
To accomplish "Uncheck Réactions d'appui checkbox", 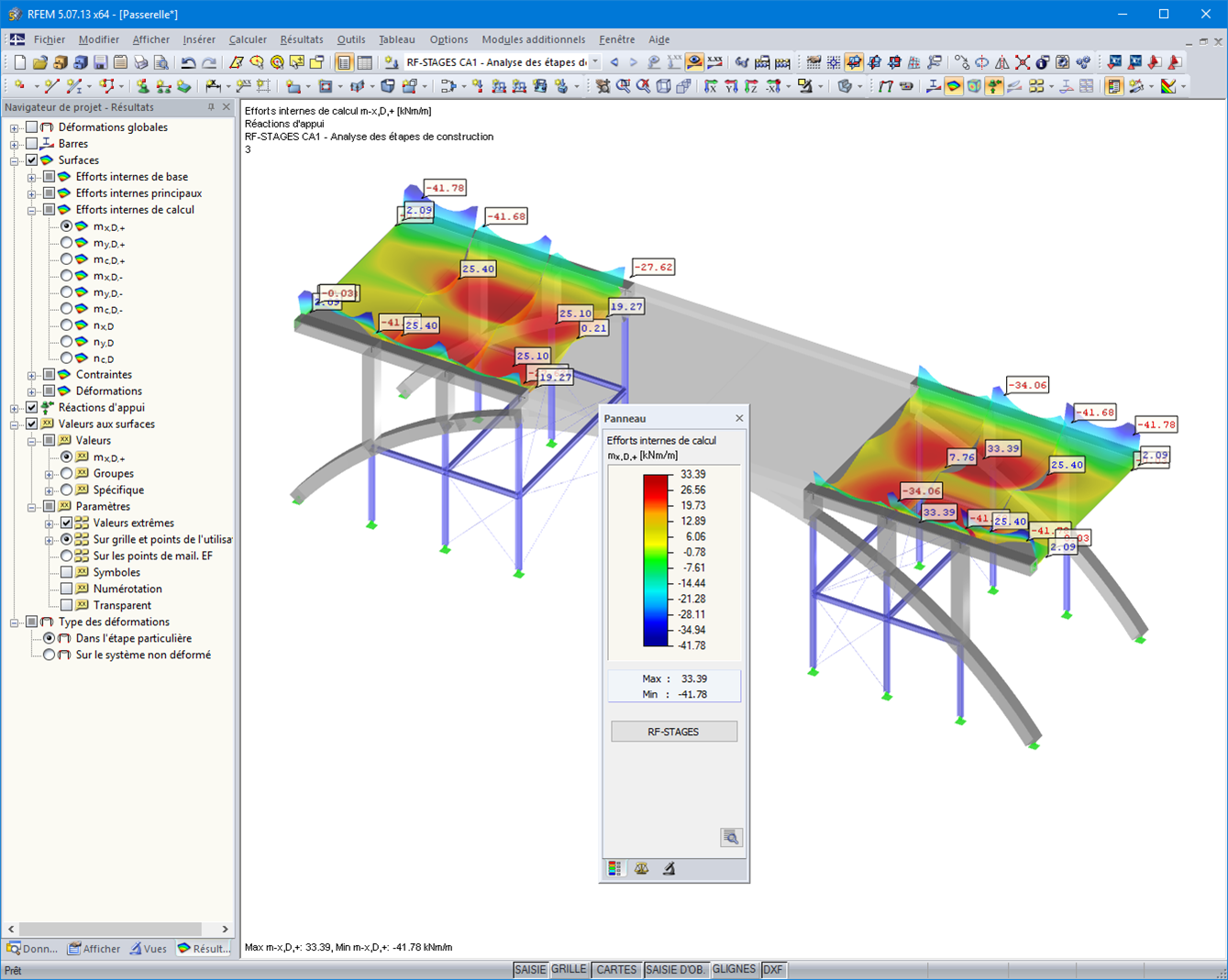I will click(x=32, y=408).
